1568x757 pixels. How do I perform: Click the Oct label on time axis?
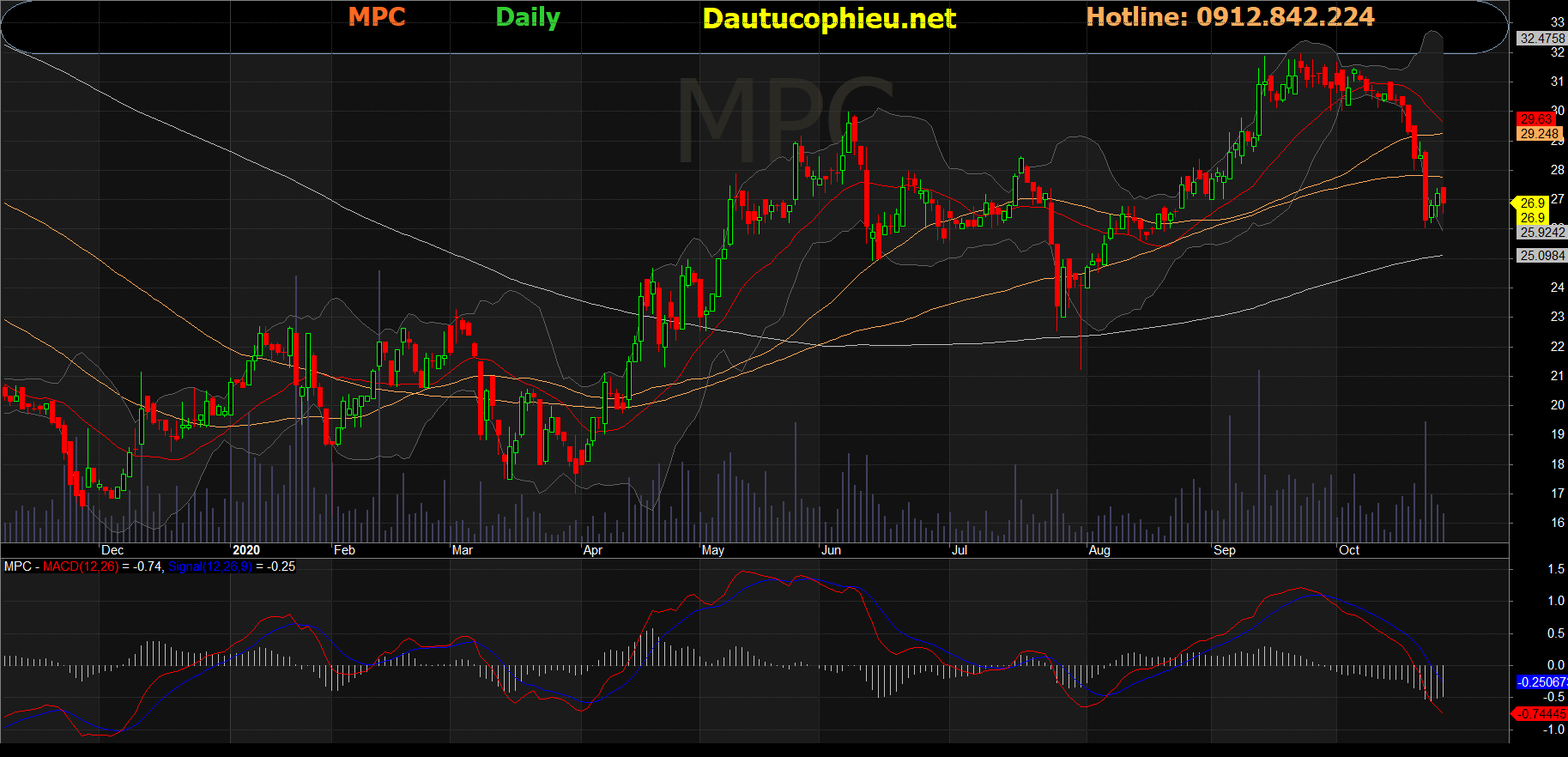(x=1349, y=550)
